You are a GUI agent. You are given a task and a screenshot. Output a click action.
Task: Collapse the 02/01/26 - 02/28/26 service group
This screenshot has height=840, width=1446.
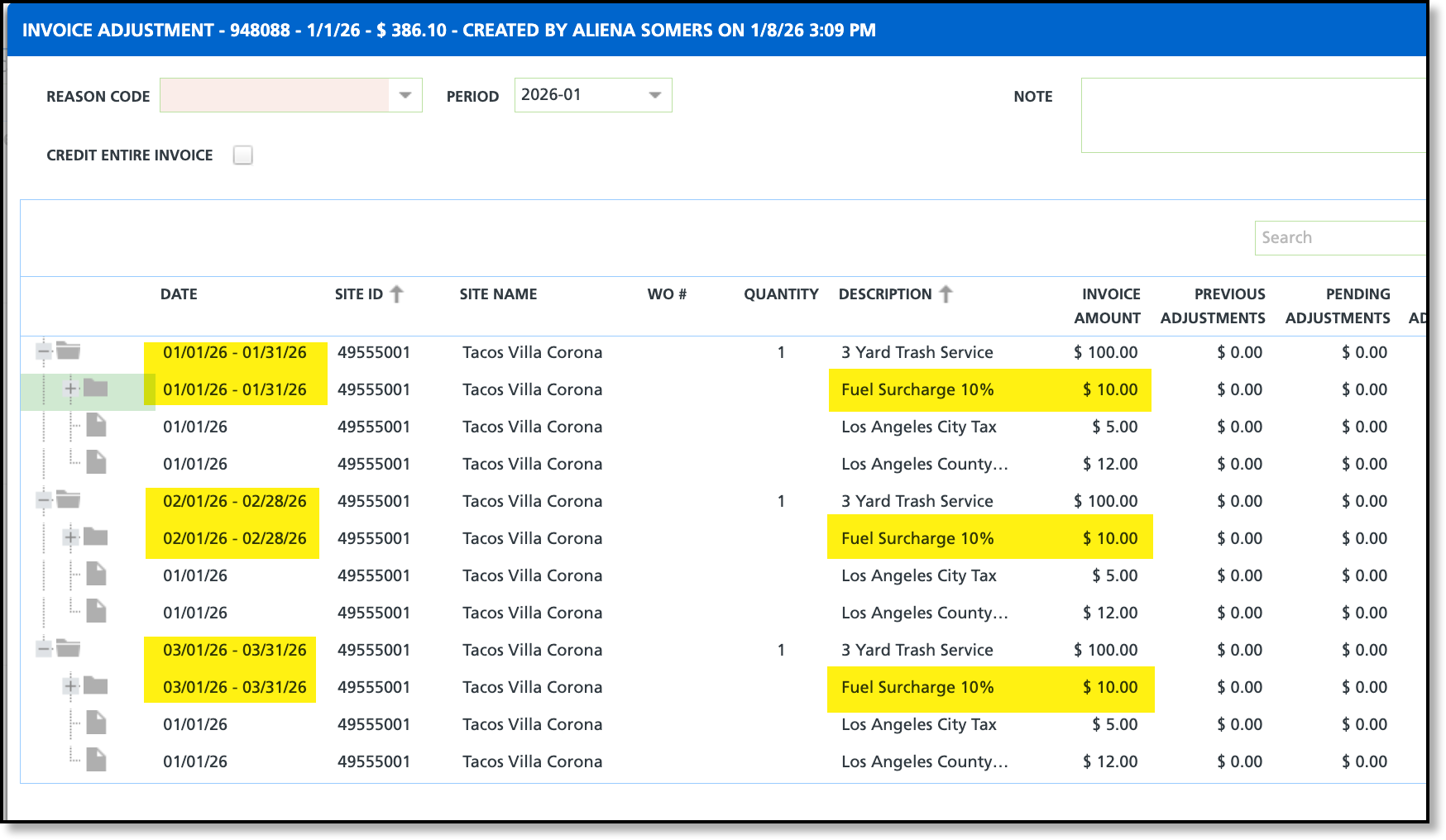(x=44, y=500)
